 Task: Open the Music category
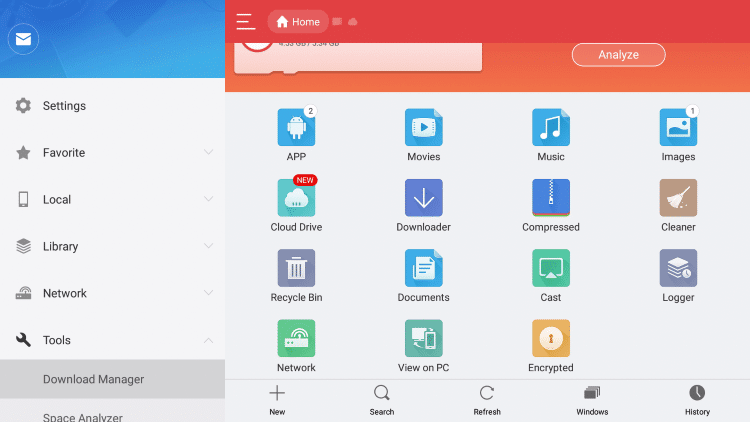coord(551,127)
